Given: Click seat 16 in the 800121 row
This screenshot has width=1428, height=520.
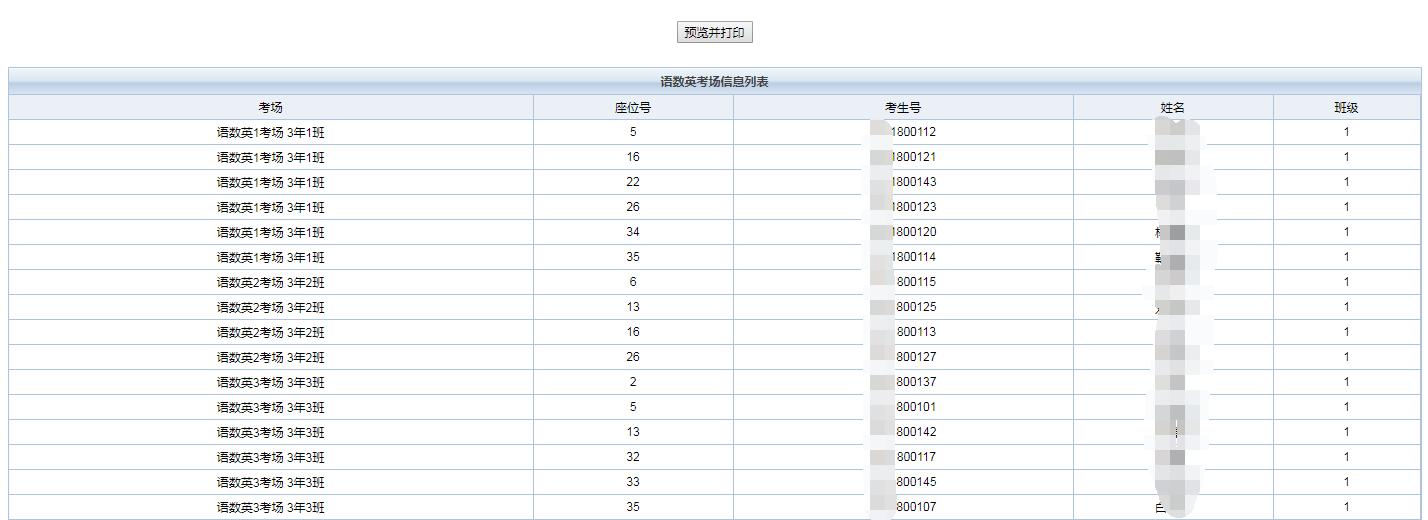Looking at the screenshot, I should pyautogui.click(x=633, y=157).
